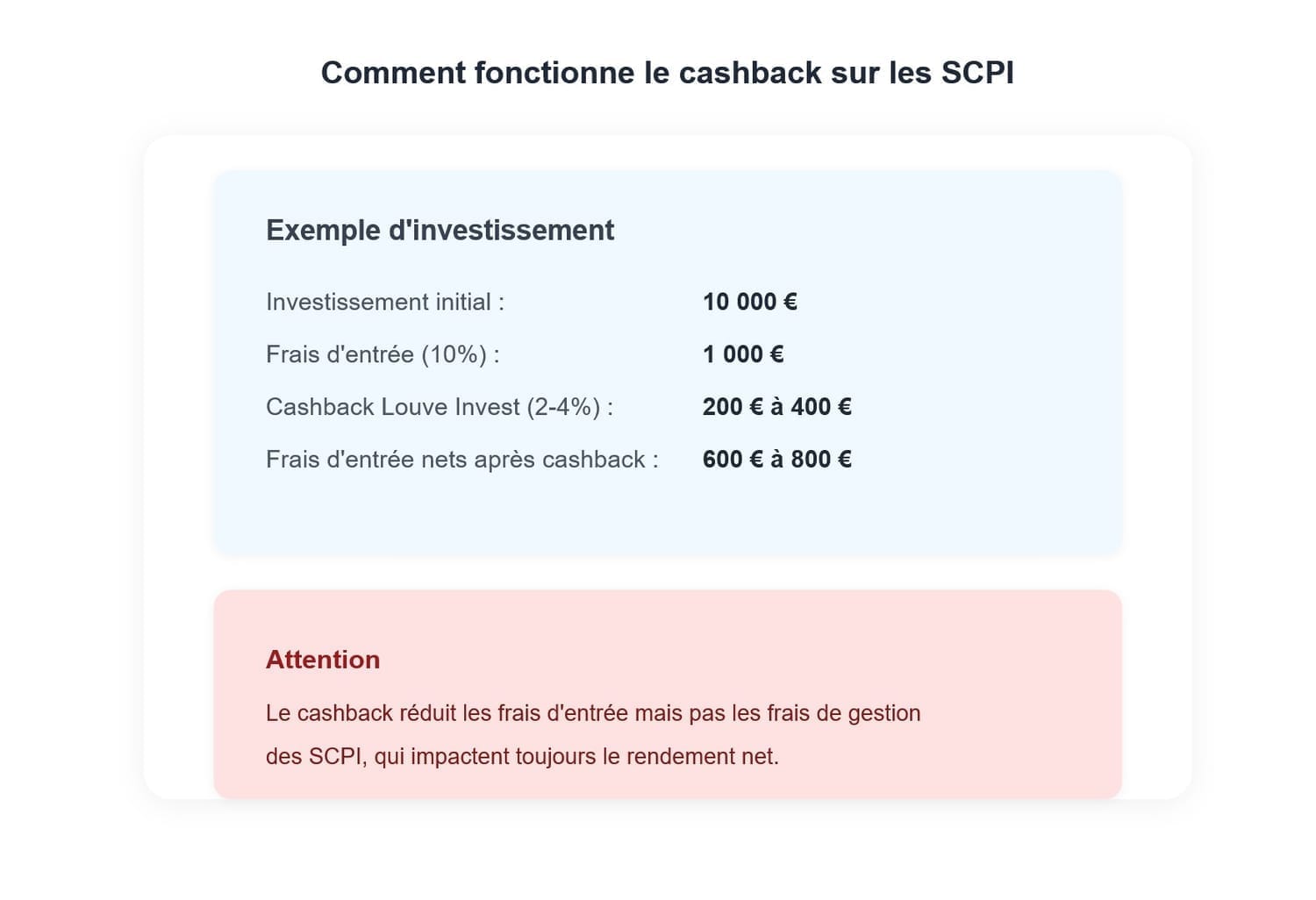Image resolution: width=1316 pixels, height=900 pixels.
Task: Click the "Investissement initial :" label
Action: [384, 302]
